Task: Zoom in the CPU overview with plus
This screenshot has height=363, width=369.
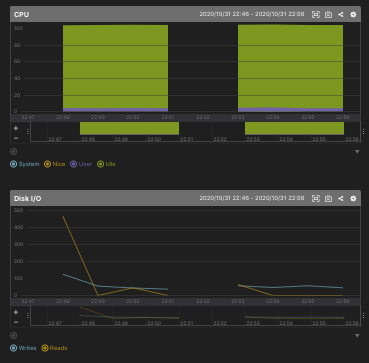Action: [16, 128]
